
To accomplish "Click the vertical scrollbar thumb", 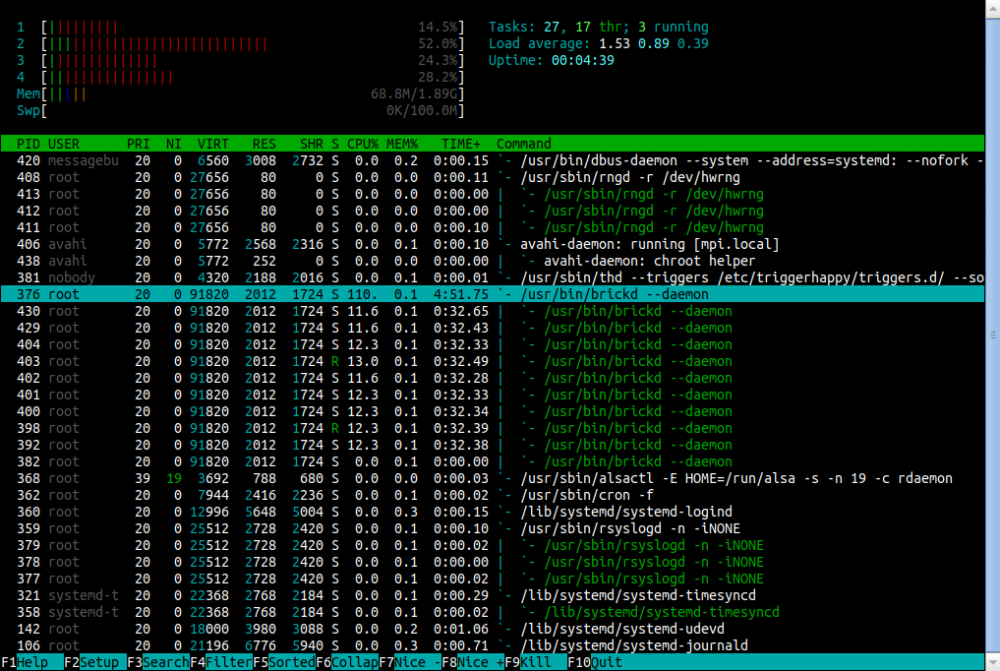I will click(992, 335).
